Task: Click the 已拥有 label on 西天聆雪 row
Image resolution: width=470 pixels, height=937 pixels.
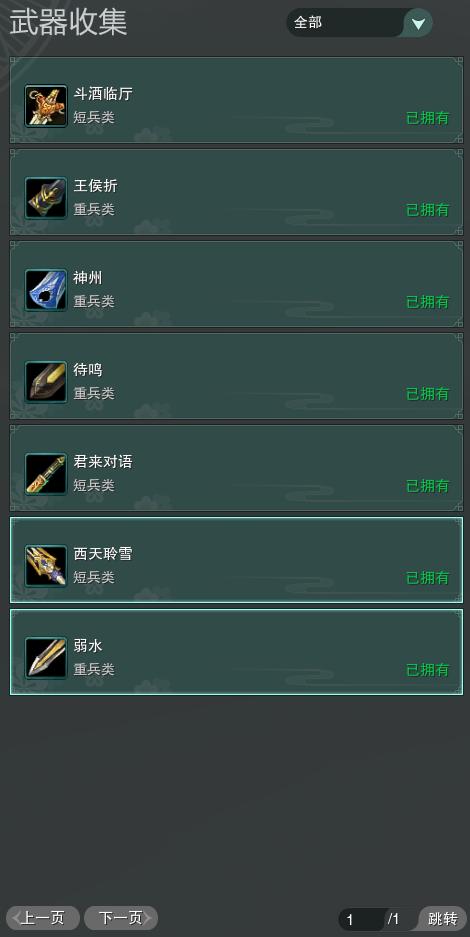Action: pos(428,578)
